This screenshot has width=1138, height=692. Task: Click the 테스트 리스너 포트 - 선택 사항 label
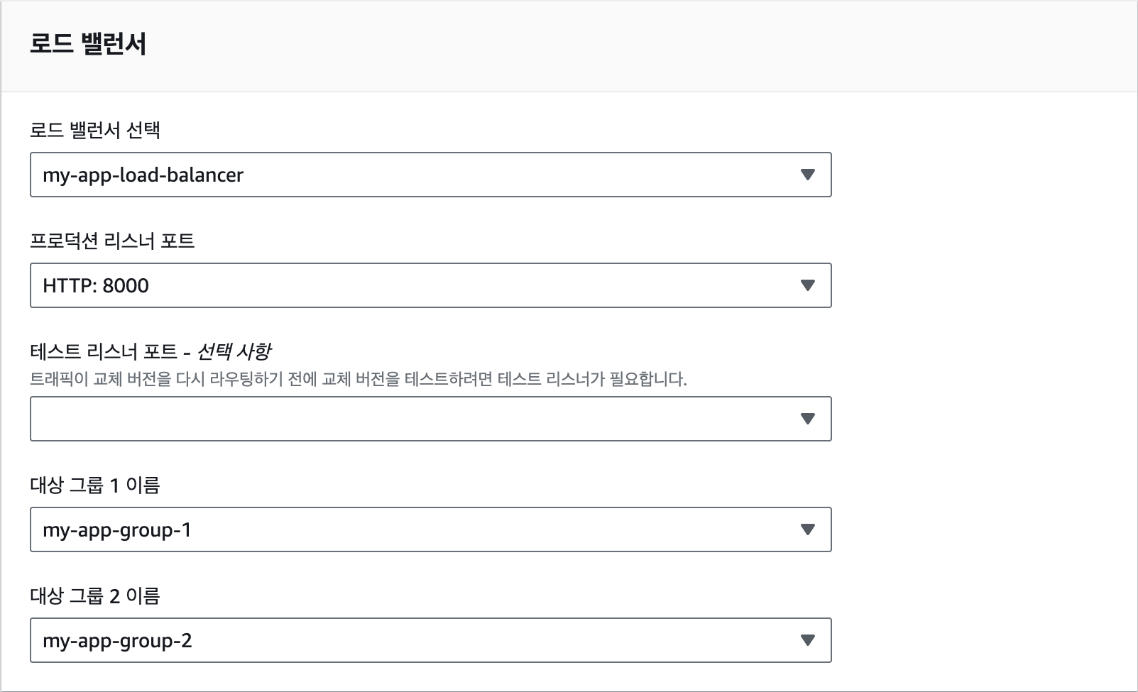[x=150, y=351]
